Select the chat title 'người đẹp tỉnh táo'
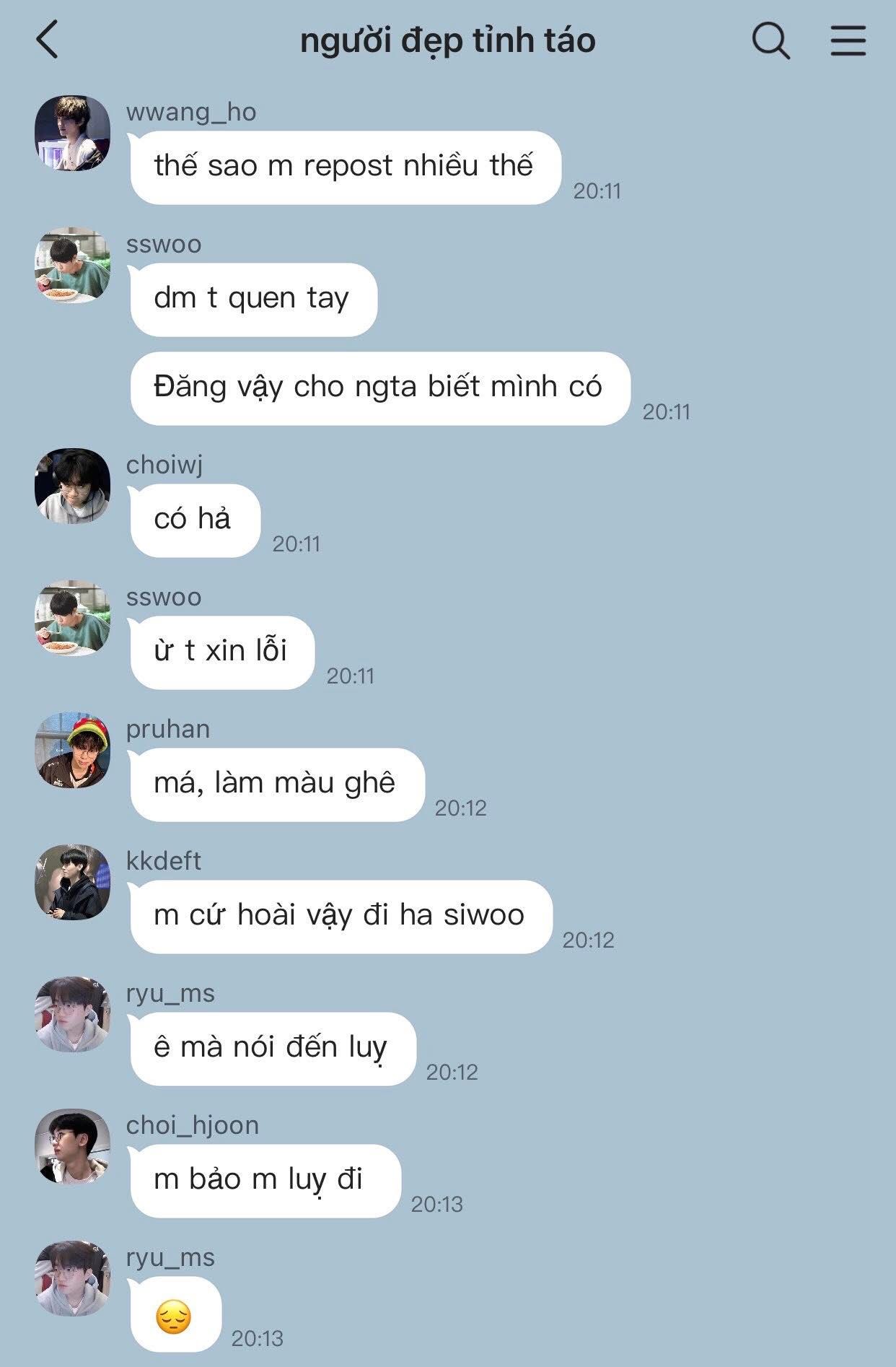 (448, 41)
